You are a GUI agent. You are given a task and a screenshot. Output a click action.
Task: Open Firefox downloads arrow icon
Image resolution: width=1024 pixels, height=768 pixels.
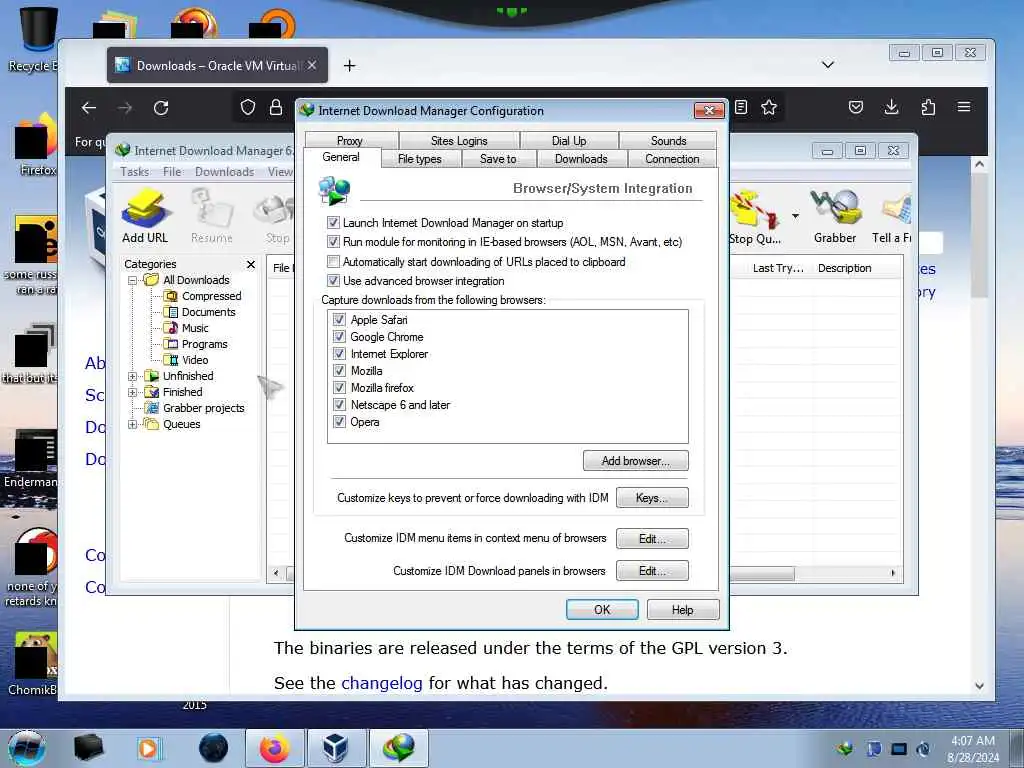pos(891,107)
